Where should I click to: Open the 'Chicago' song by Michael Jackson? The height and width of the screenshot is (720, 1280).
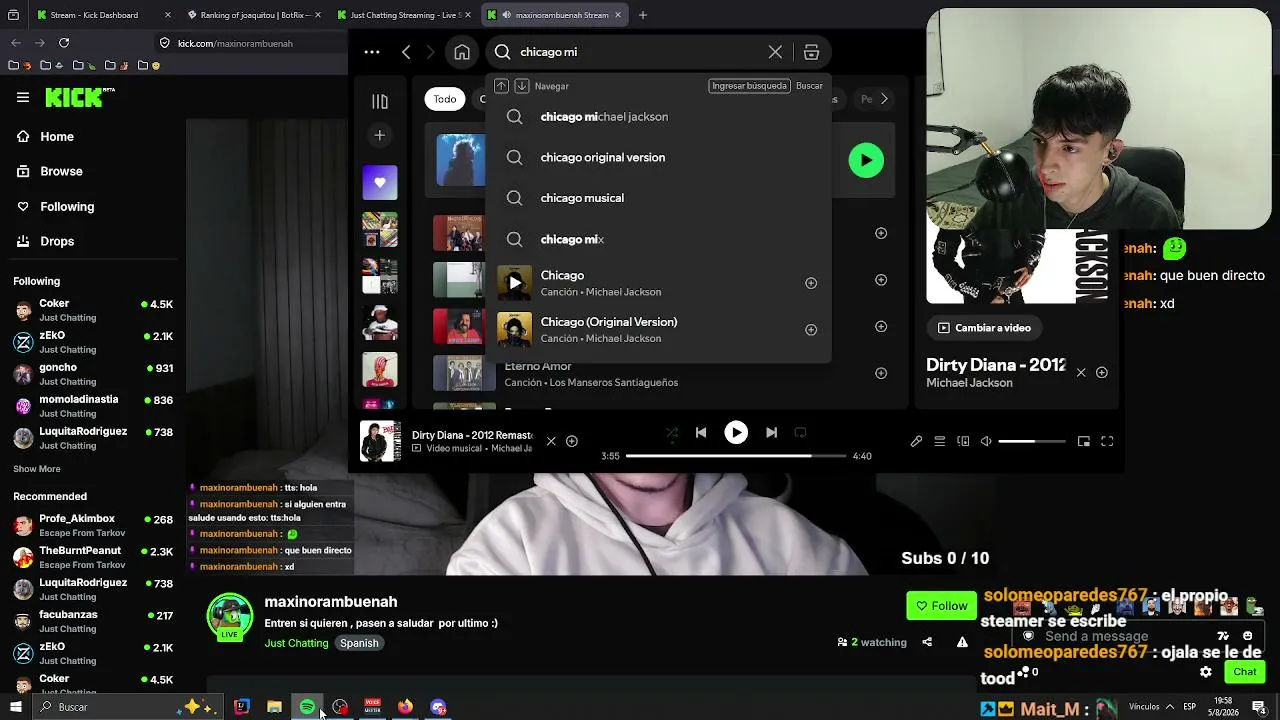658,283
